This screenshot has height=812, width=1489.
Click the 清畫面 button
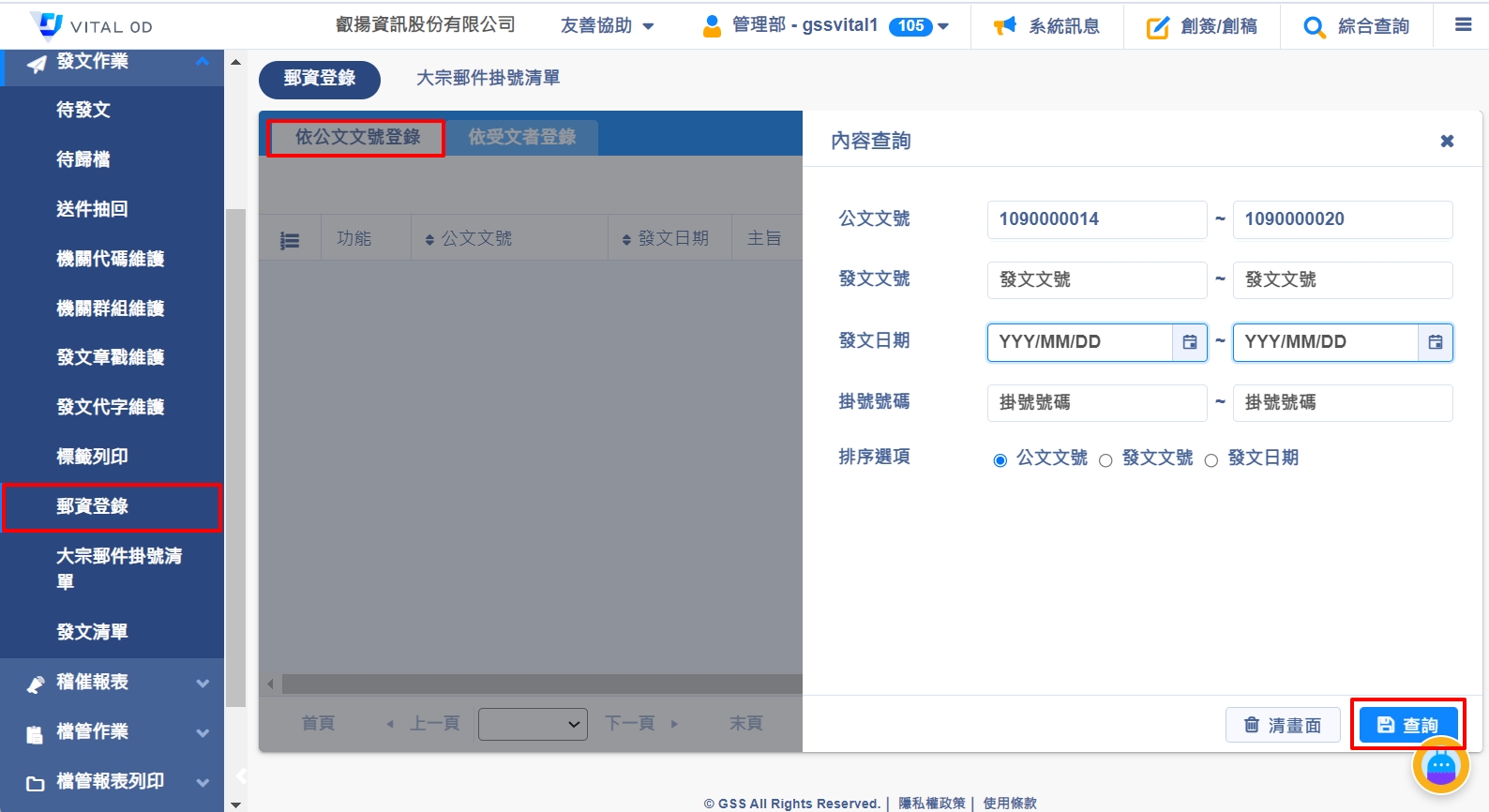(1282, 725)
